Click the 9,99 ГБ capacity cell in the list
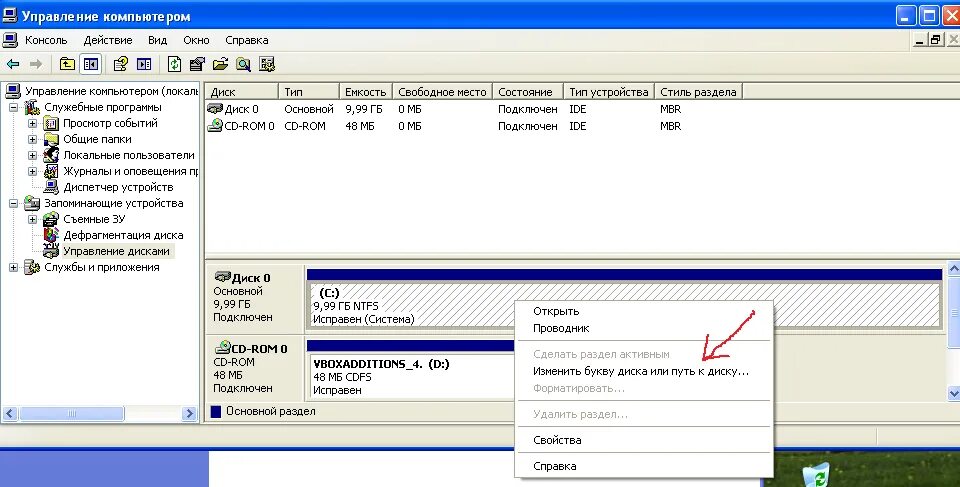 tap(364, 109)
